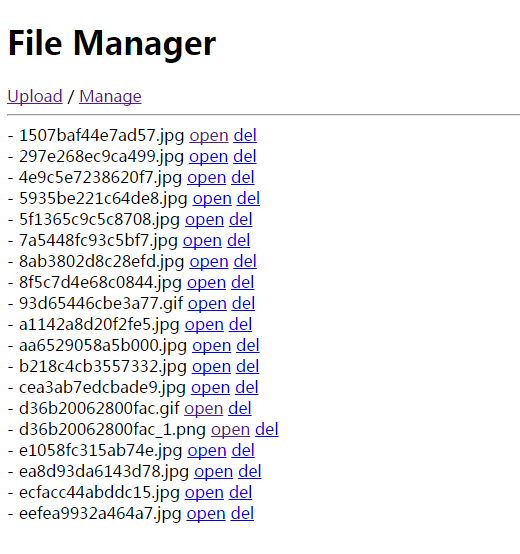Delete file 8f5c7d4e68c0844.jpg

click(243, 283)
